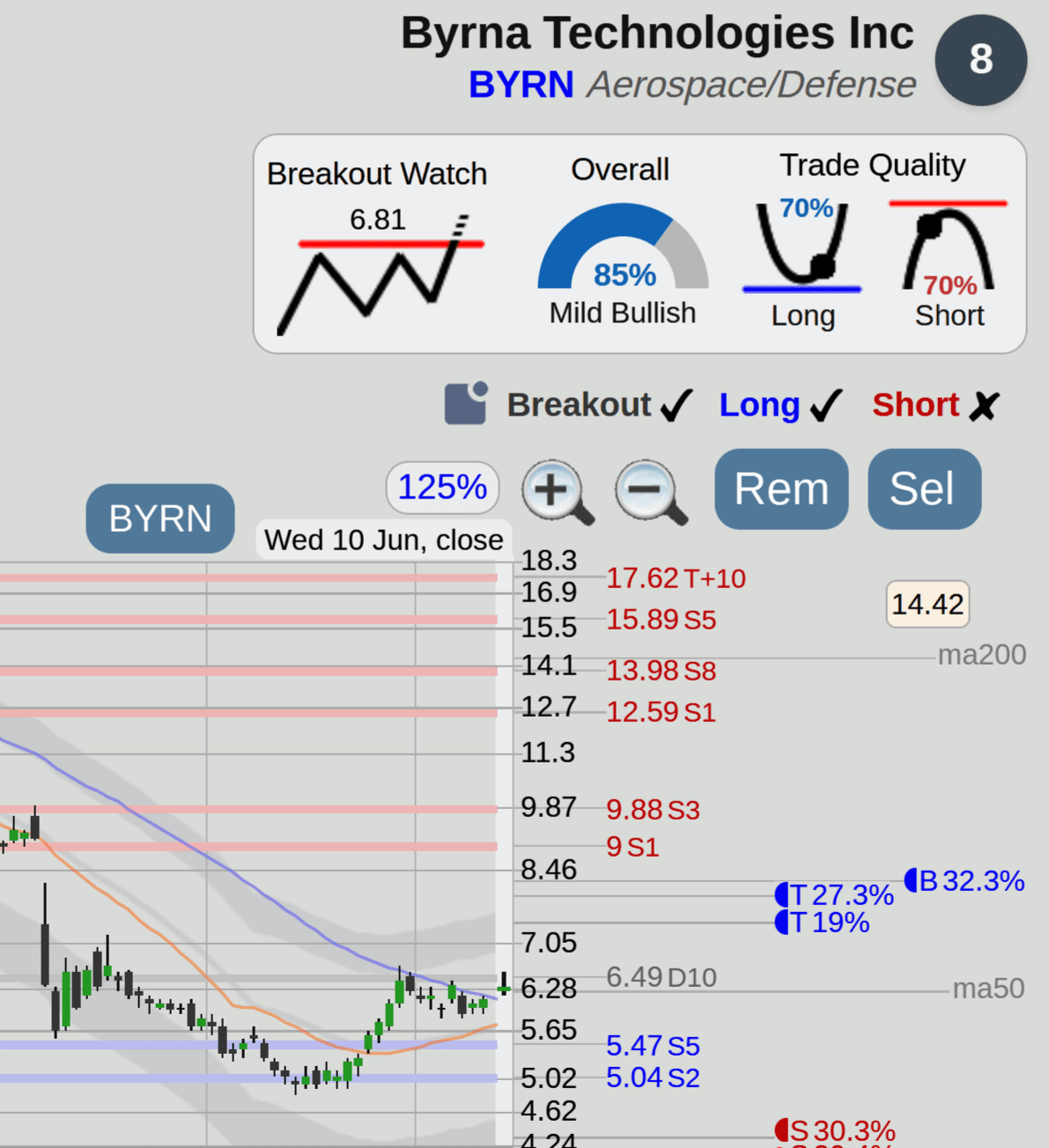Click the 13.98 S8 resistance label

[x=661, y=671]
